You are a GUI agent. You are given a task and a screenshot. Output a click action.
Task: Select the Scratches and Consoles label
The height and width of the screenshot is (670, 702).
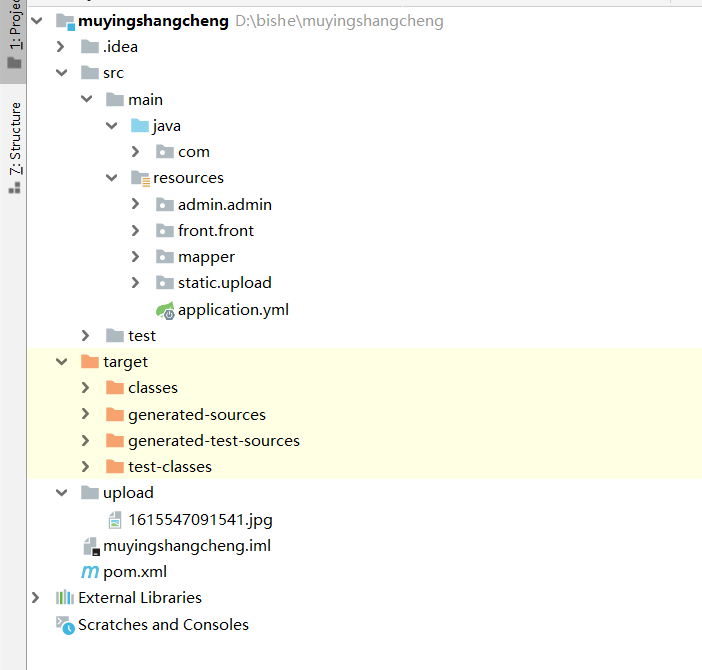(163, 624)
